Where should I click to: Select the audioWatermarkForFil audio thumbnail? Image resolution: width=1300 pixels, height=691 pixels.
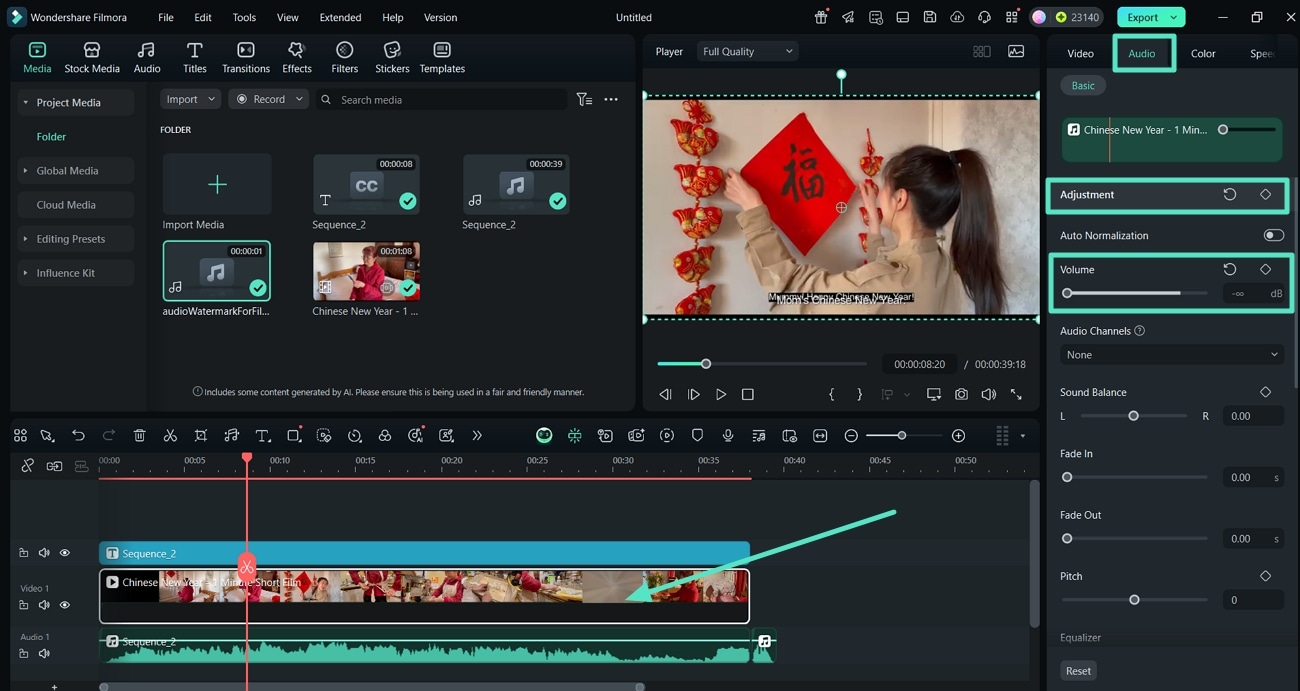217,271
